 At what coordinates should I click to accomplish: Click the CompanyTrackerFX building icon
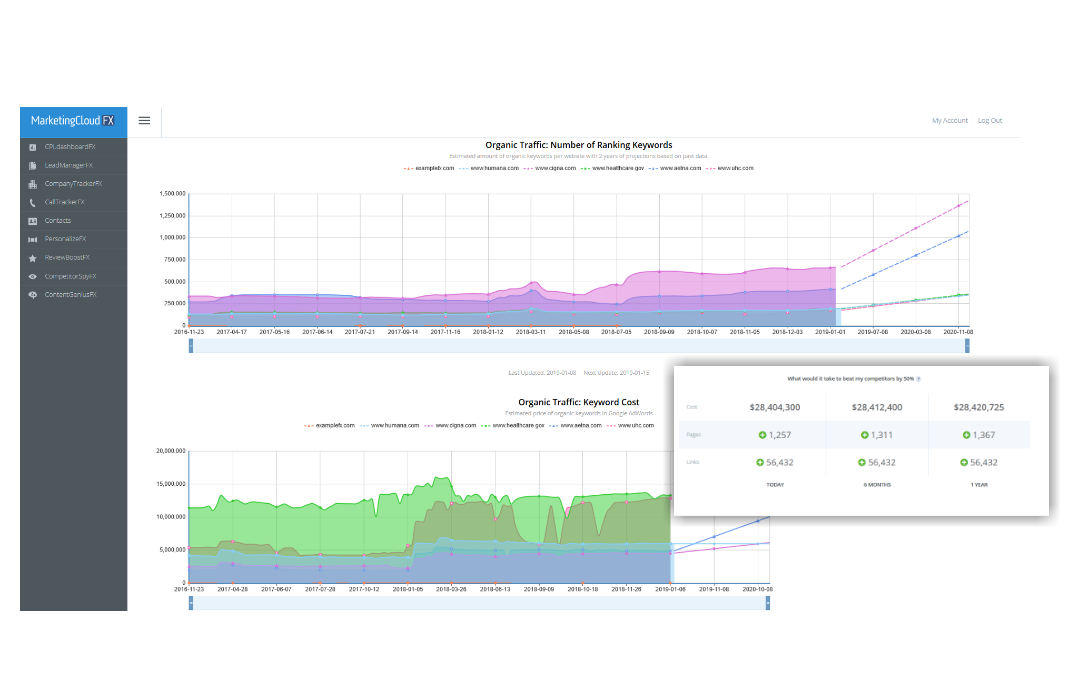32,184
